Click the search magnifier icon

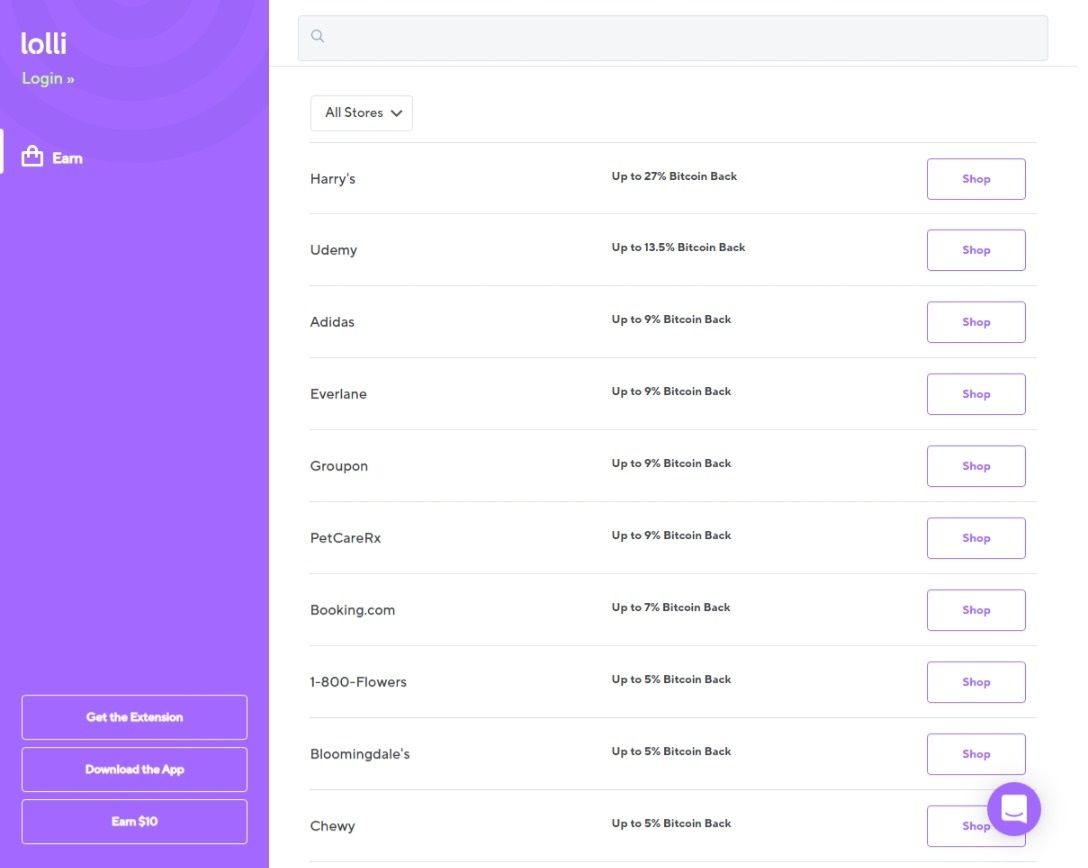tap(317, 36)
